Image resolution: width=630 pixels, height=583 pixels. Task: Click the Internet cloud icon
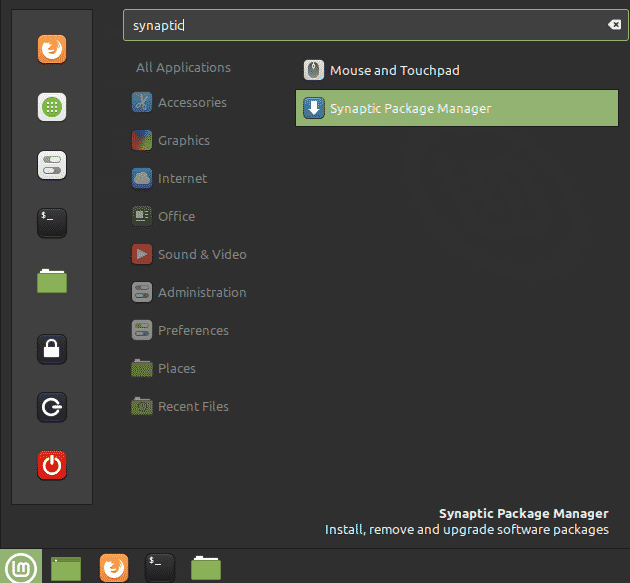point(142,178)
